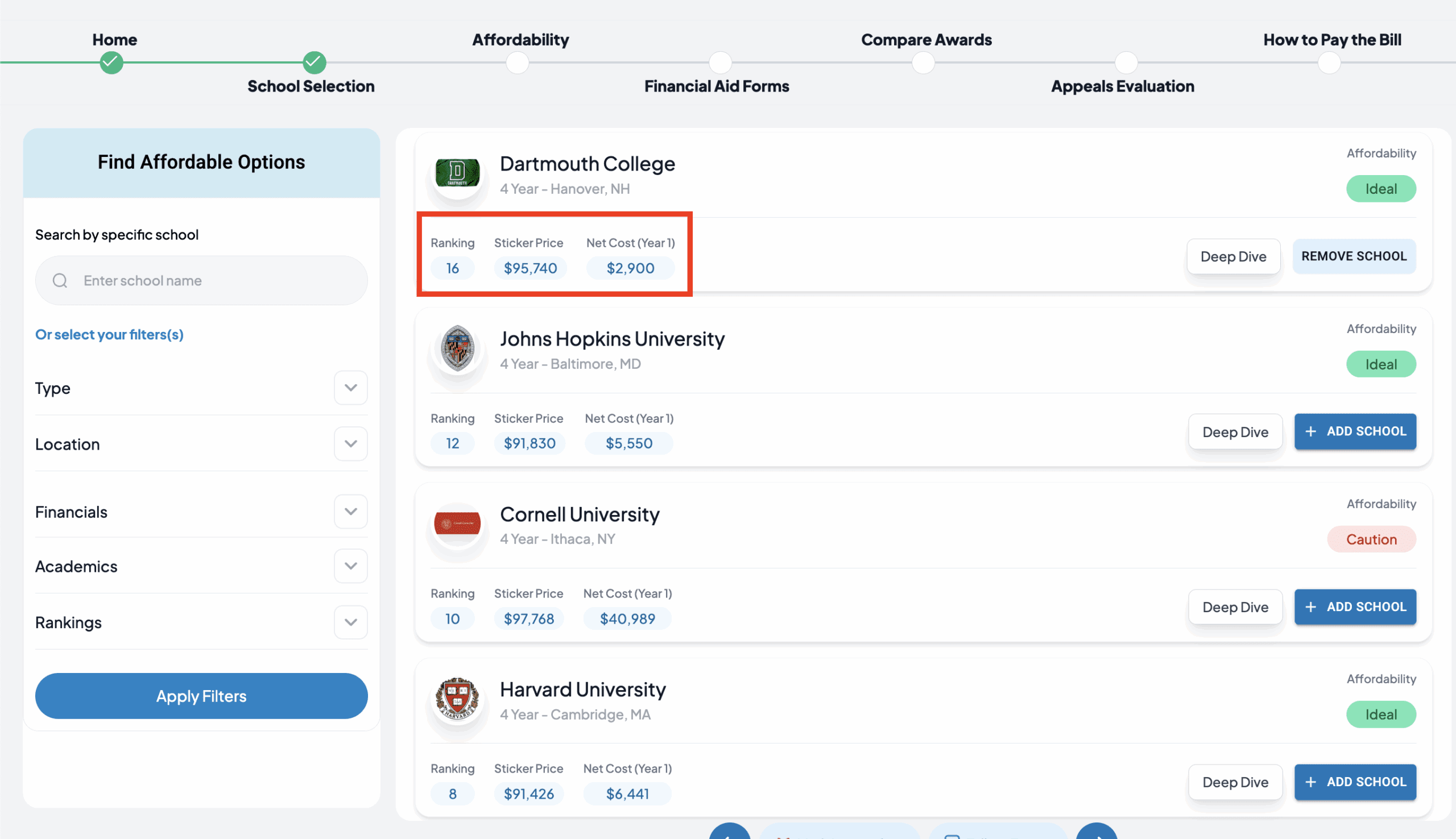1456x839 pixels.
Task: Click Johns Hopkins' sticker price $91,830
Action: pos(529,443)
